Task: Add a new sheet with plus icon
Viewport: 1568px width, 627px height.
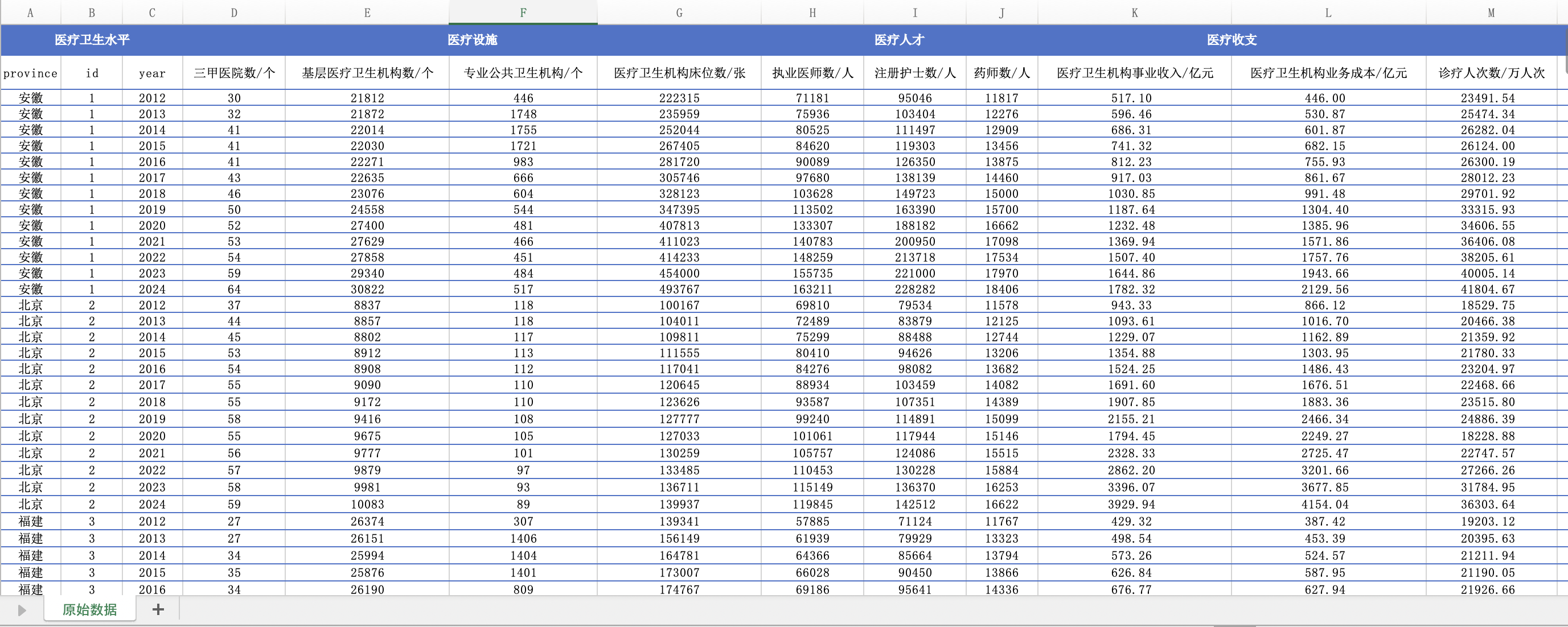Action: tap(158, 609)
